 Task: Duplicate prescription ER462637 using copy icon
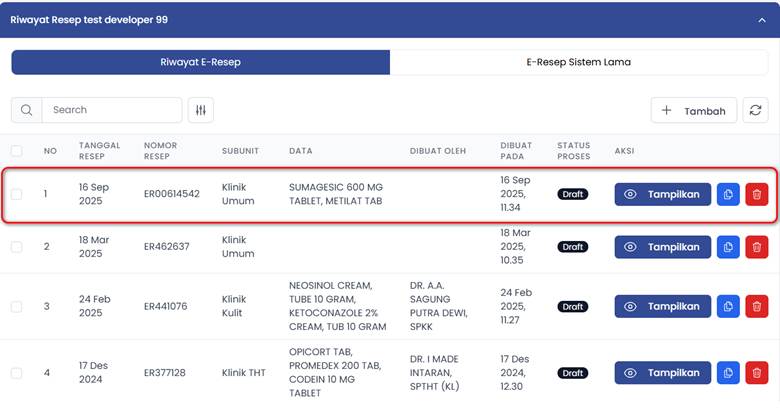728,247
